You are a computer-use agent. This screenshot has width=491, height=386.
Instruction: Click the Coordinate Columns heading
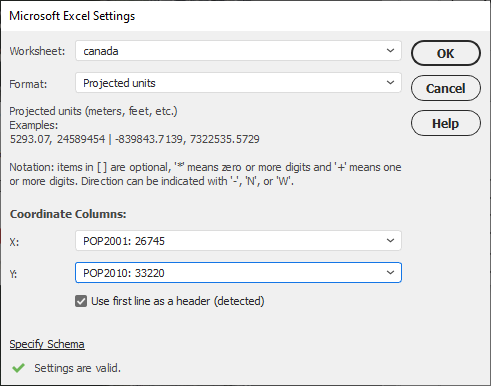pos(68,214)
